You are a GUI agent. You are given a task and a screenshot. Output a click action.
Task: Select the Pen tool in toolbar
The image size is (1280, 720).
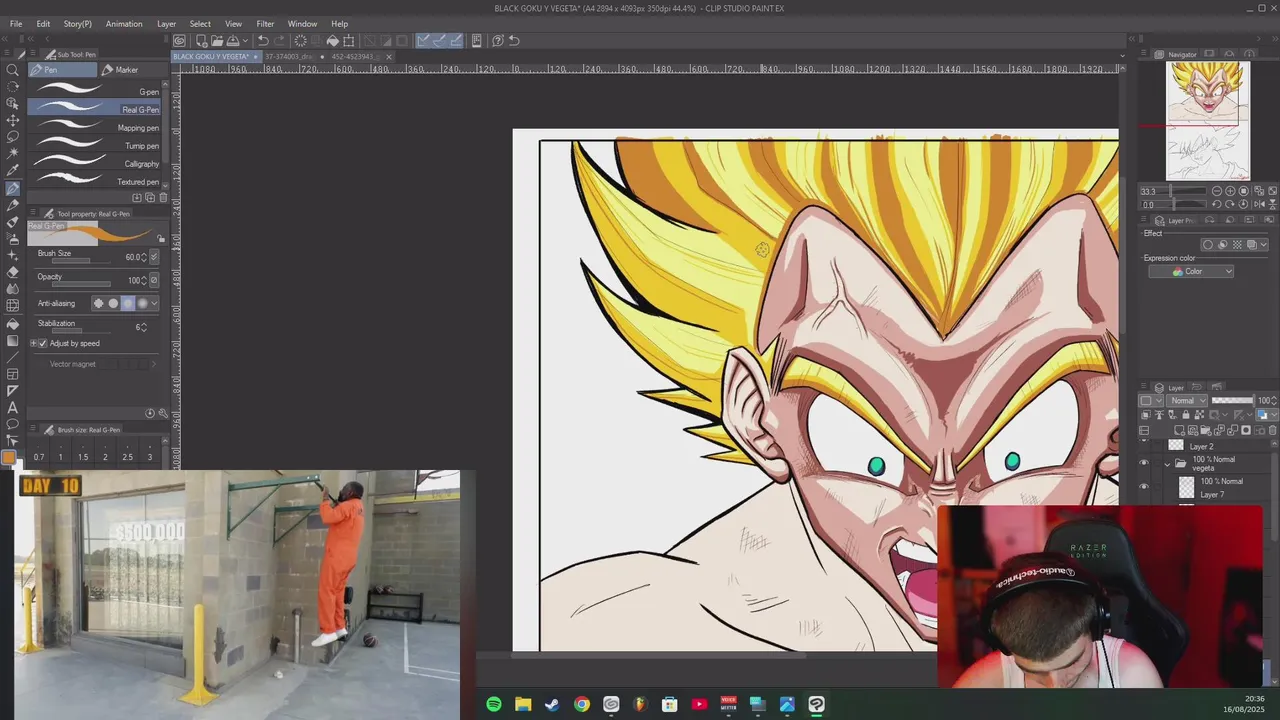pyautogui.click(x=12, y=188)
